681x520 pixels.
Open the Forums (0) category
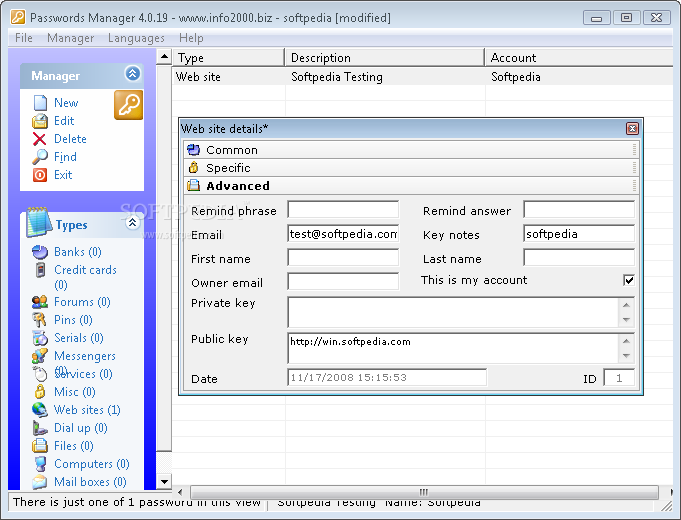pos(82,302)
